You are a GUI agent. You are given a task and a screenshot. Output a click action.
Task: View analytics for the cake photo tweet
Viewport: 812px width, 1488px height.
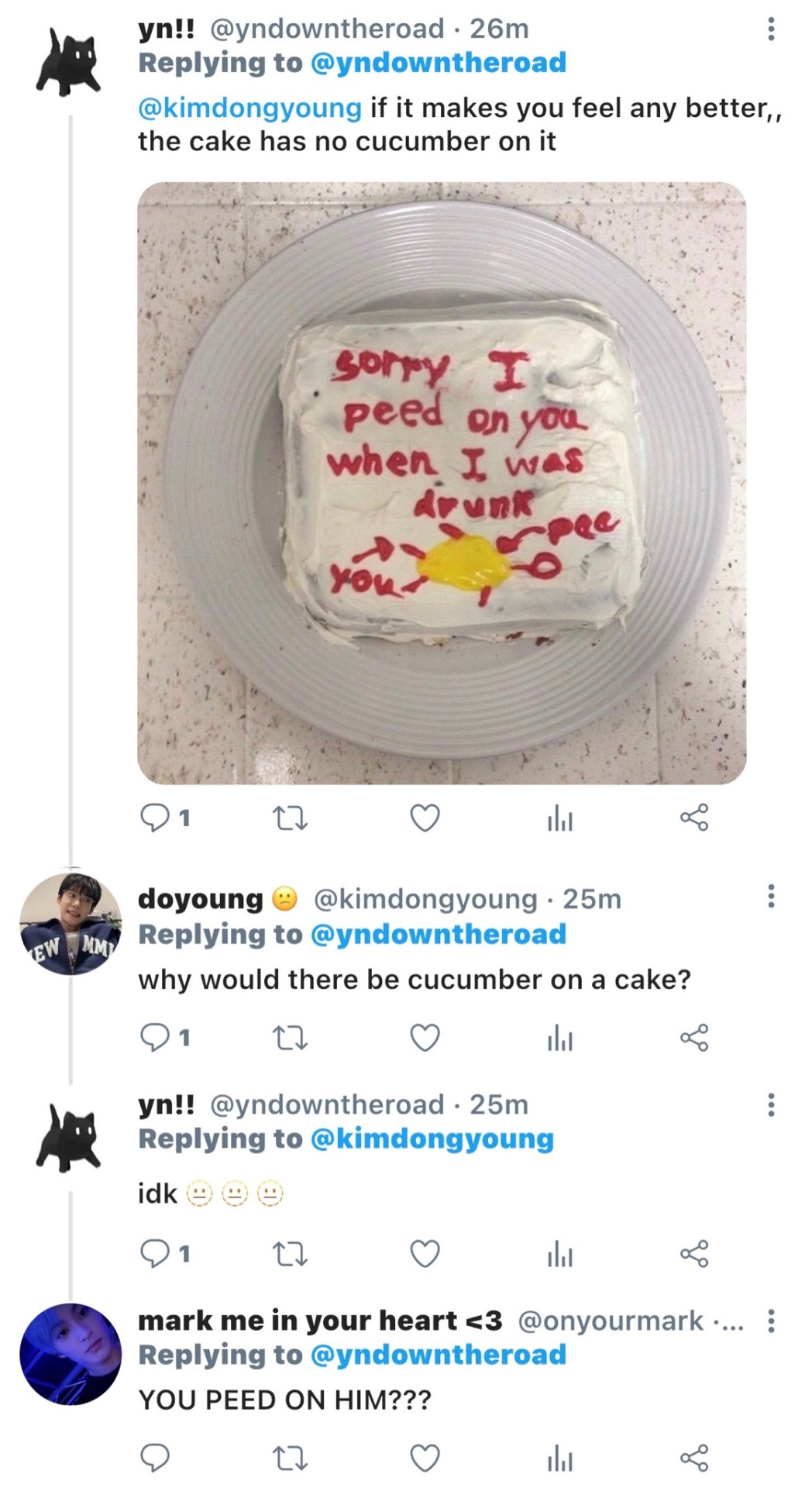(x=559, y=818)
